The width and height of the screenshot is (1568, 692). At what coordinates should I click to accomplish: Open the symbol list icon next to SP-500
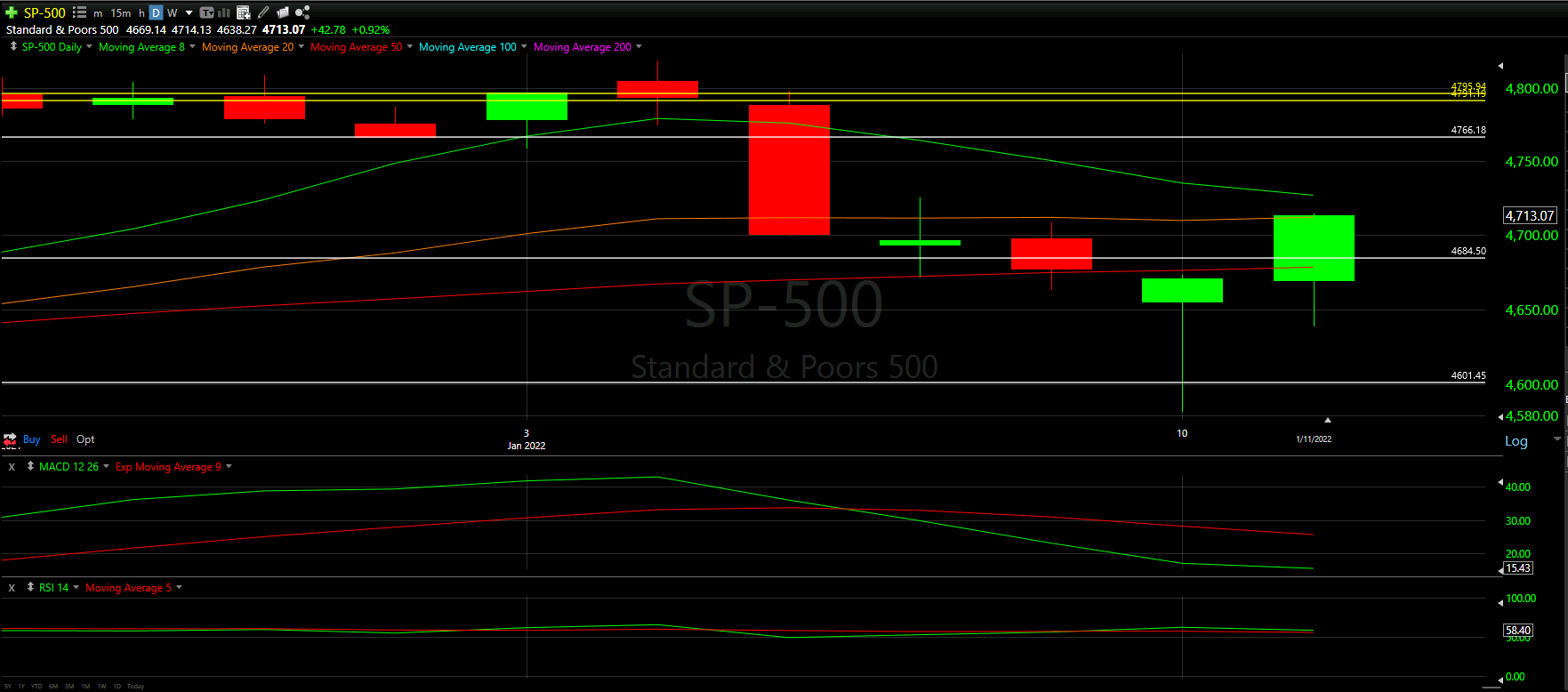[x=79, y=12]
